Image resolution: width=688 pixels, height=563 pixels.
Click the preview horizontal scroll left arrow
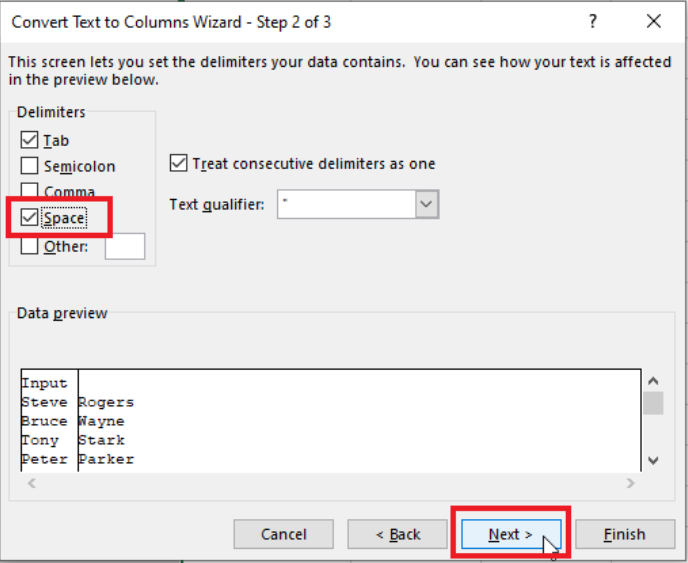(31, 483)
